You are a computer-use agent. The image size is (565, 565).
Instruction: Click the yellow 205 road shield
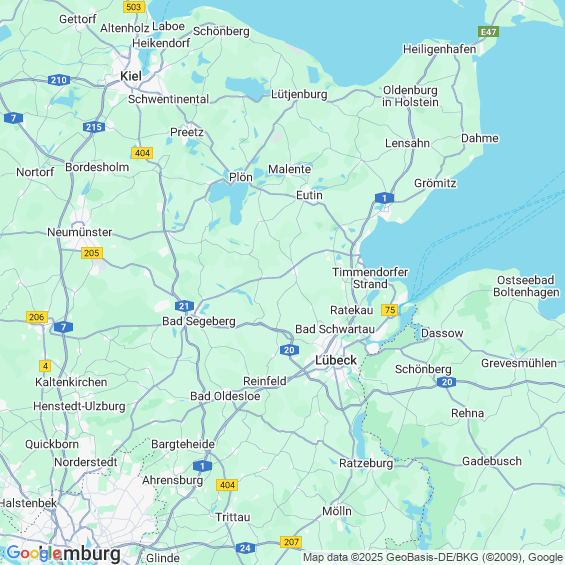pyautogui.click(x=92, y=253)
